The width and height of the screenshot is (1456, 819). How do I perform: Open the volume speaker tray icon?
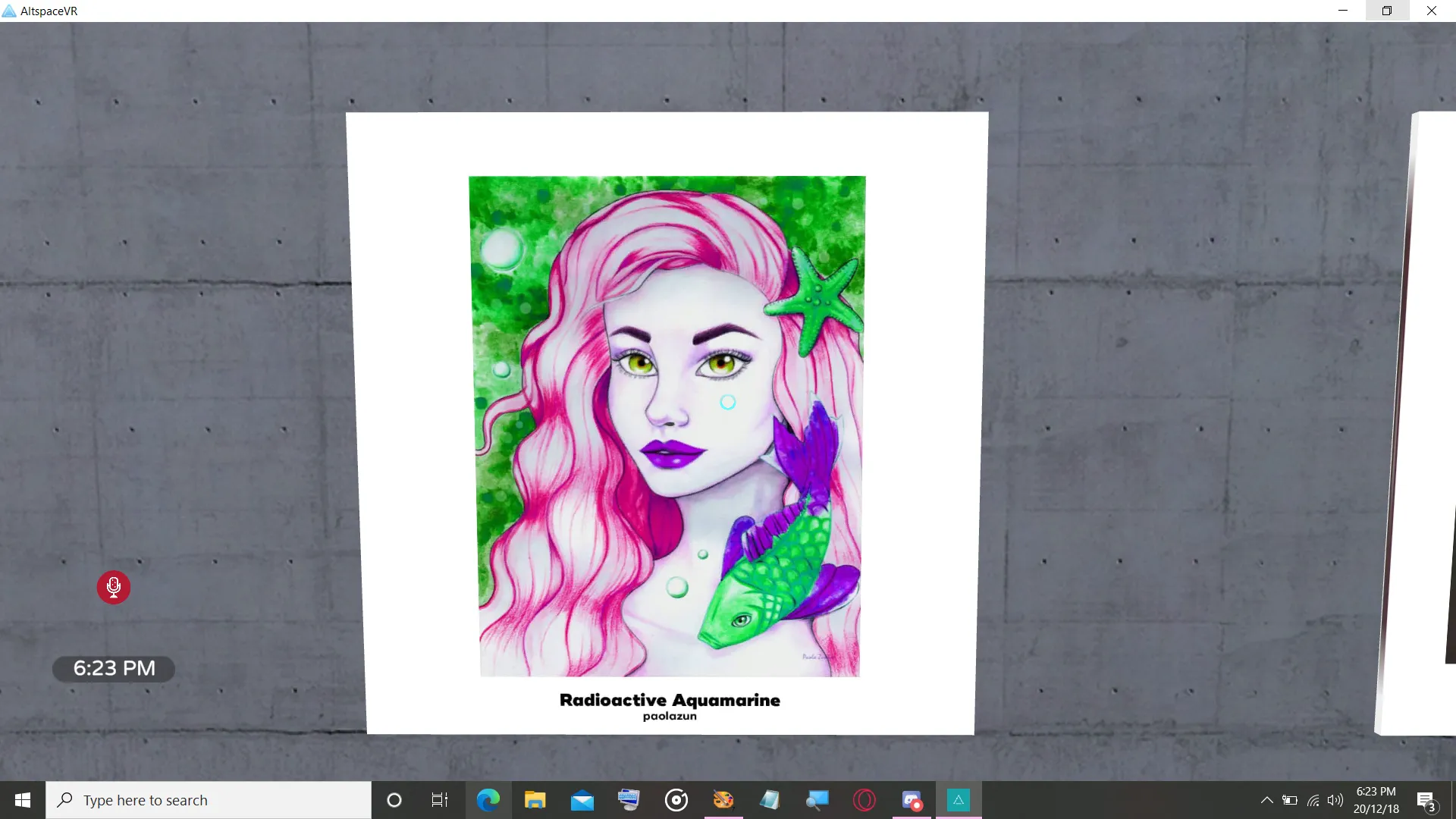pos(1335,800)
